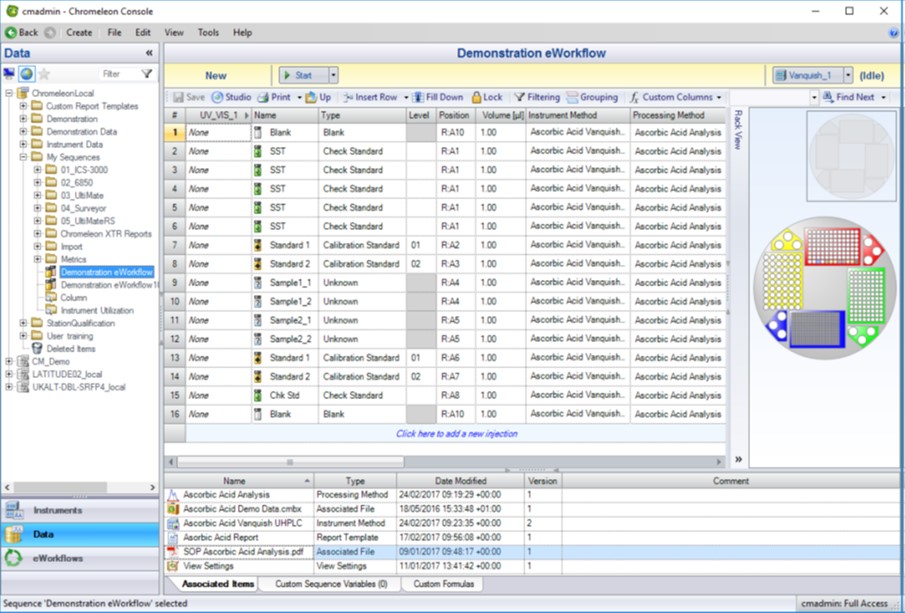The width and height of the screenshot is (905, 613).
Task: Toggle the Grouping option in toolbar
Action: pyautogui.click(x=592, y=97)
